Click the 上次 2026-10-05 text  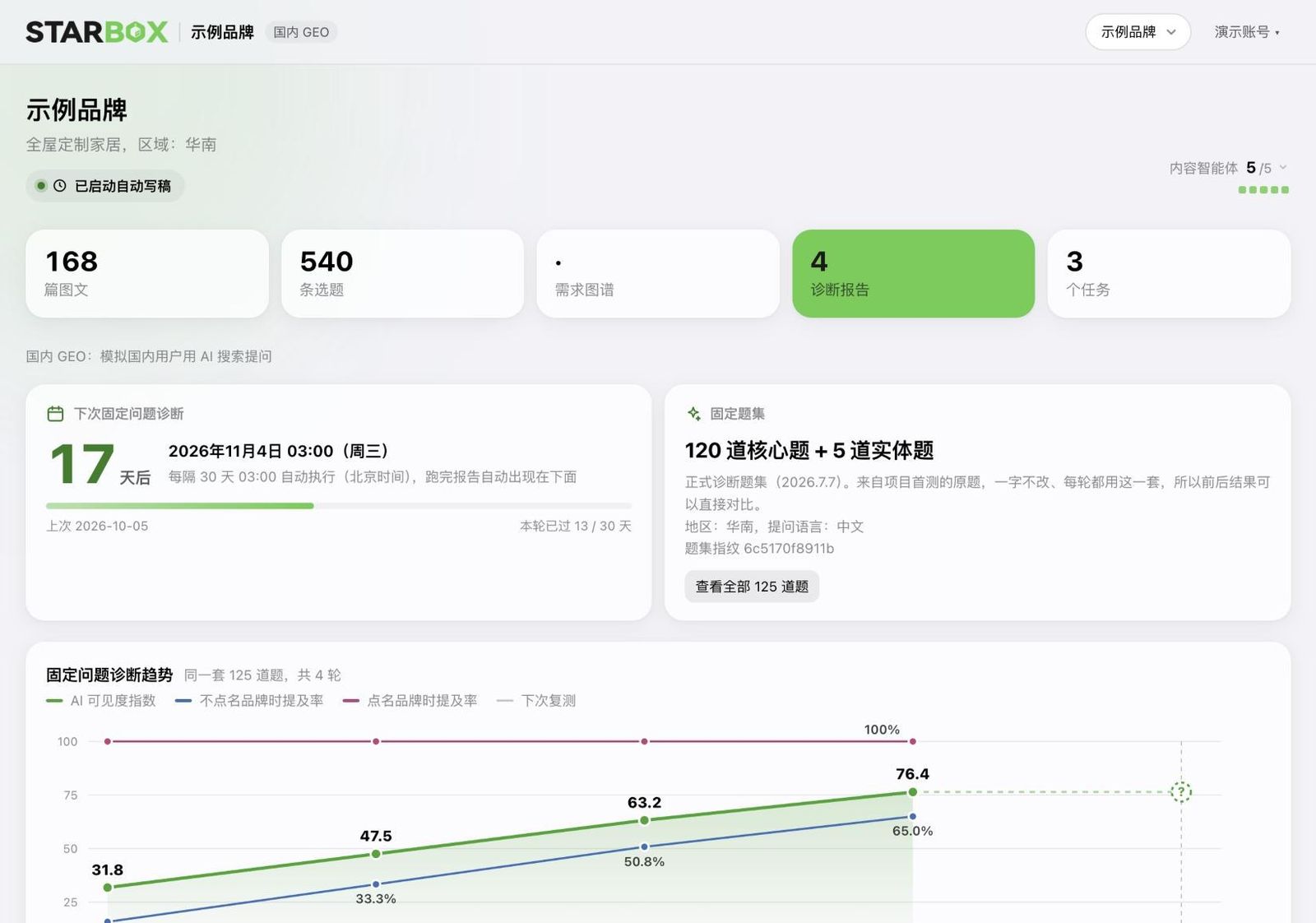(97, 526)
